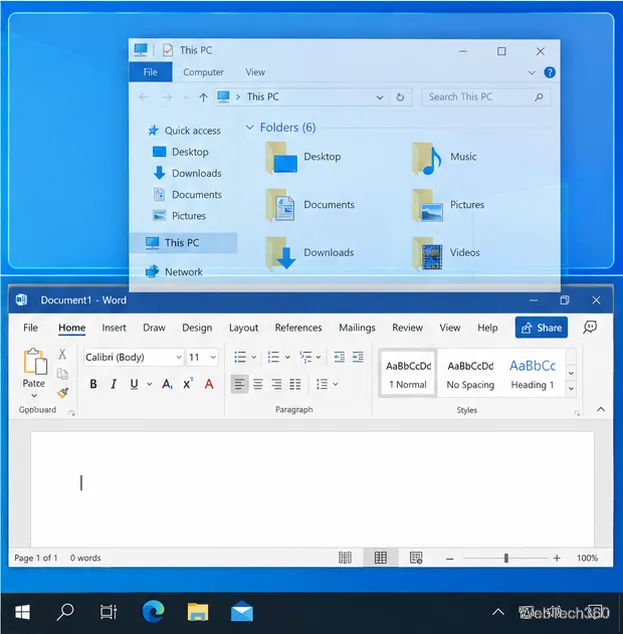Open the References ribbon tab
The image size is (623, 634).
[298, 328]
